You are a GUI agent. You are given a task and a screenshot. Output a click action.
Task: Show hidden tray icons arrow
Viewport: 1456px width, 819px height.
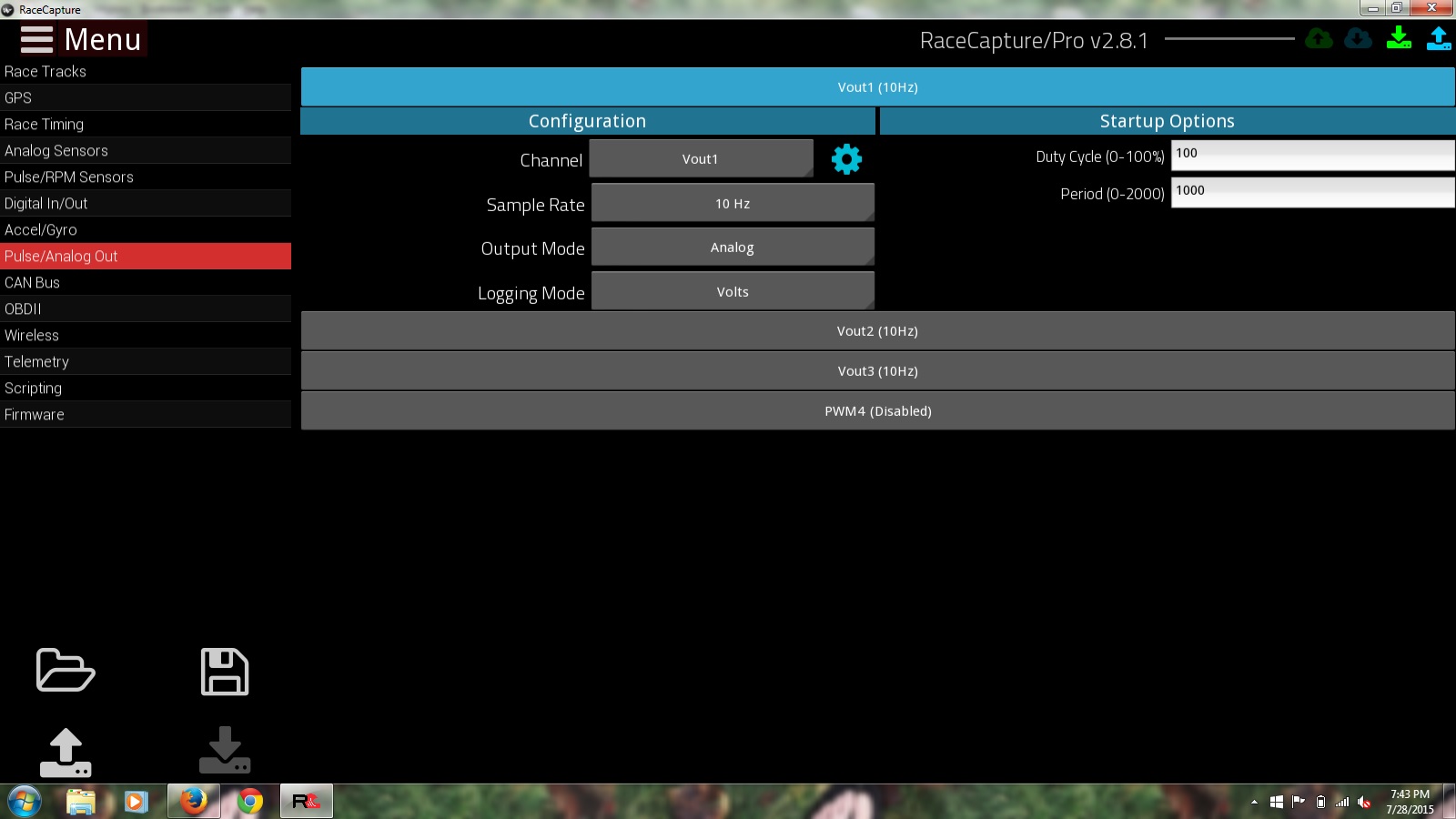click(1254, 802)
